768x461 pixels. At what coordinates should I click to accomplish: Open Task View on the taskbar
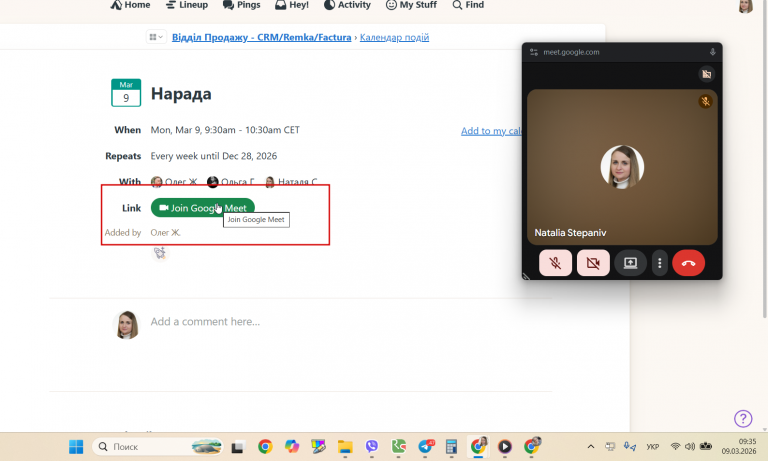[x=238, y=447]
